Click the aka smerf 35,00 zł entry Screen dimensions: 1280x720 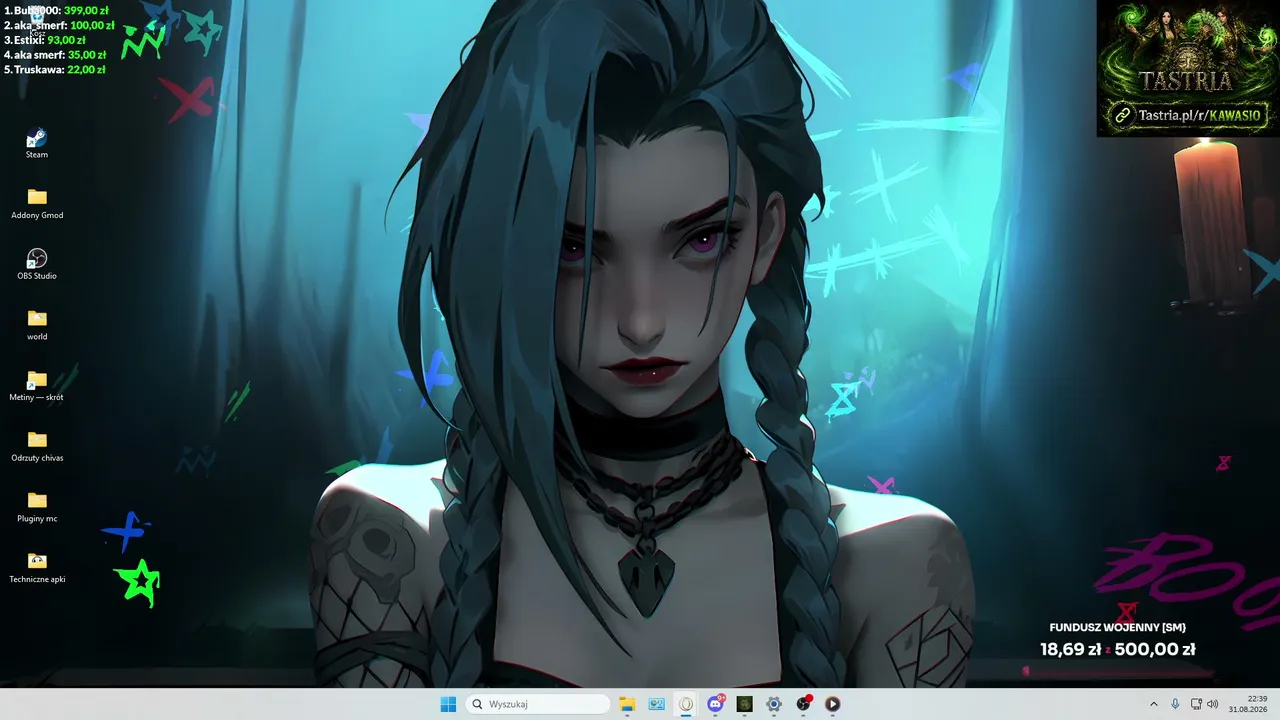click(55, 55)
